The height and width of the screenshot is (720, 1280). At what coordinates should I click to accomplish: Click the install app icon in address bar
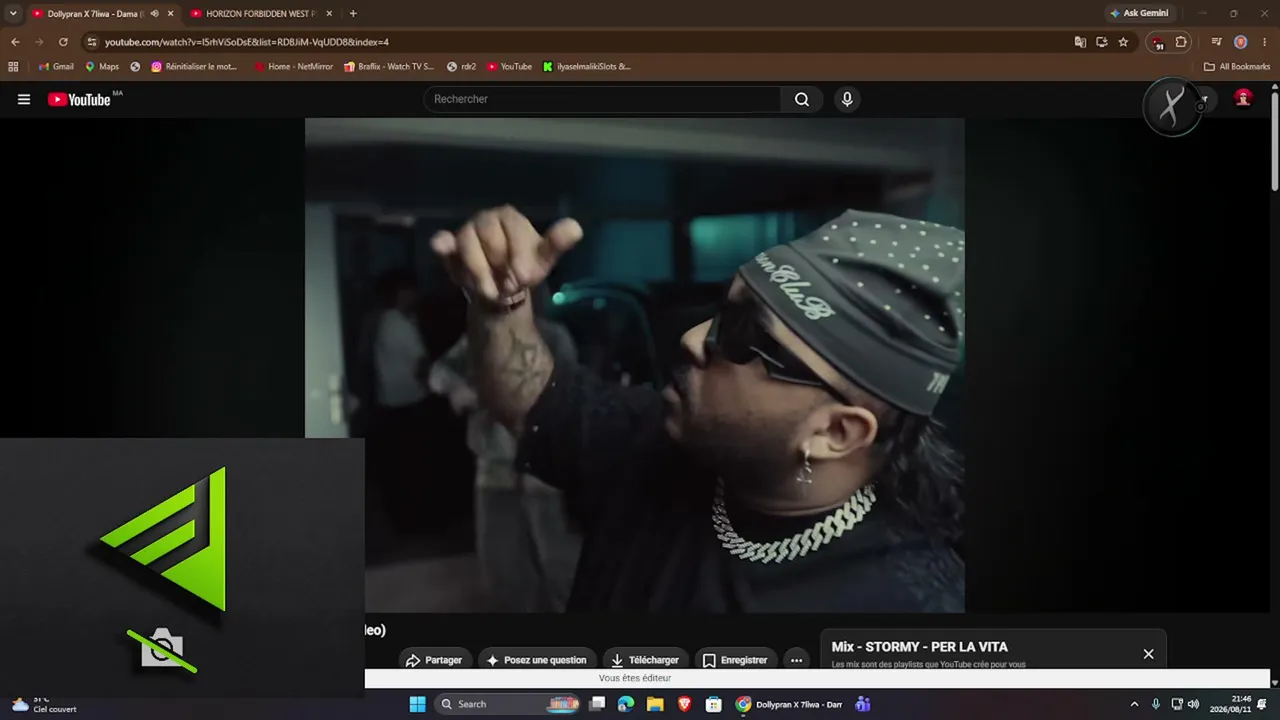pos(1102,42)
